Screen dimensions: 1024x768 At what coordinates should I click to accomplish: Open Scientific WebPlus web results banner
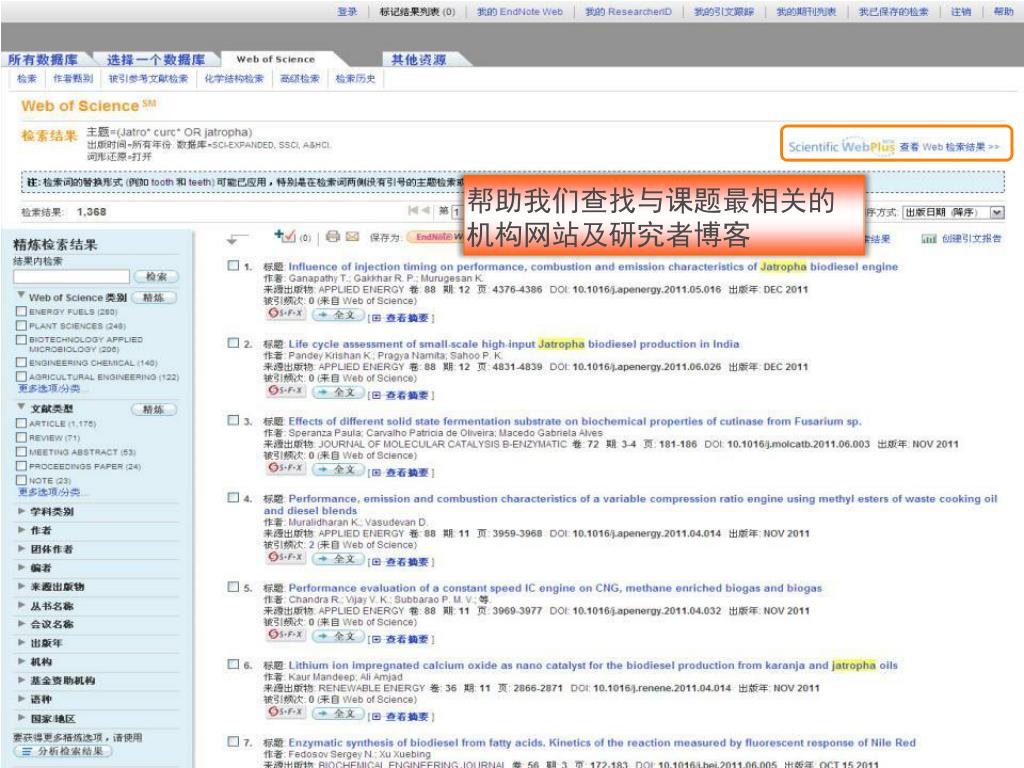(895, 143)
